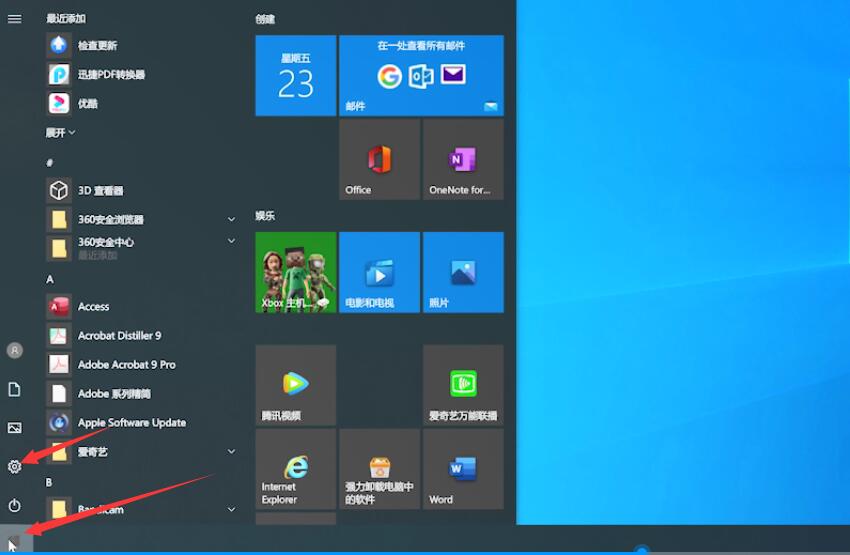Open the 强力卸载电脑中的软件 tile
The image size is (850, 555).
(x=379, y=469)
